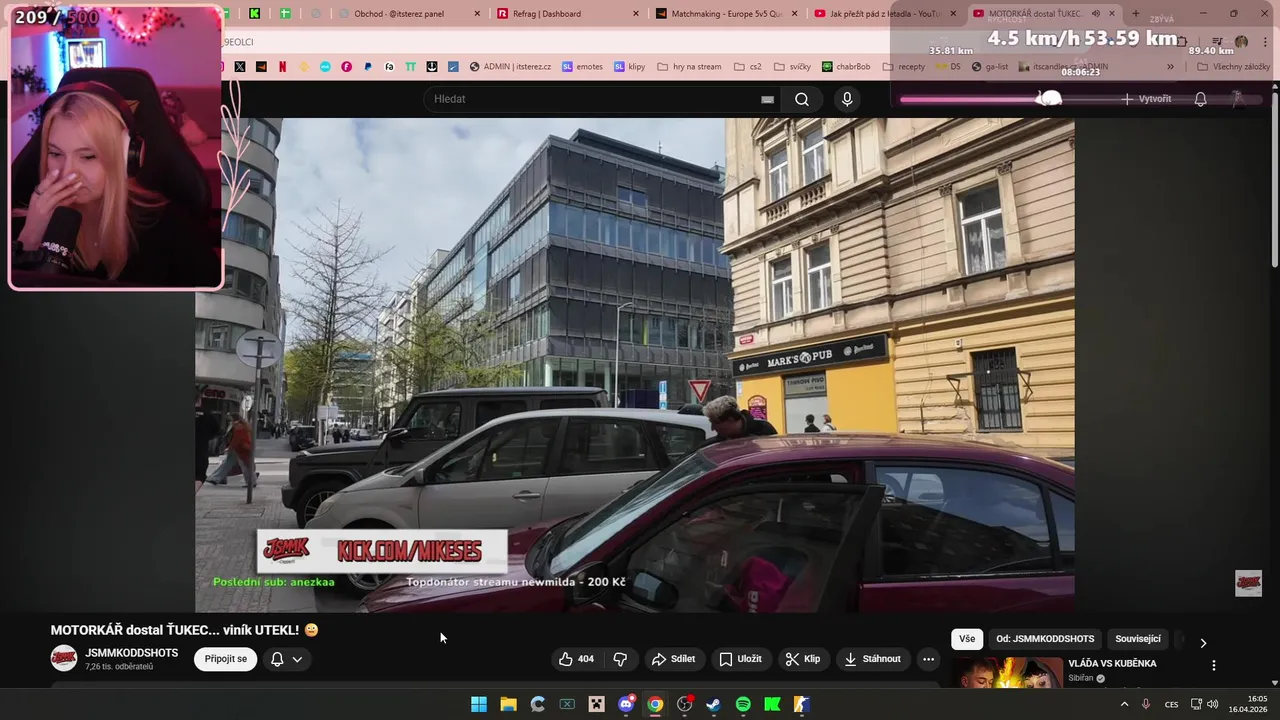Join the channel via Připojit se
This screenshot has width=1280, height=720.
point(226,659)
